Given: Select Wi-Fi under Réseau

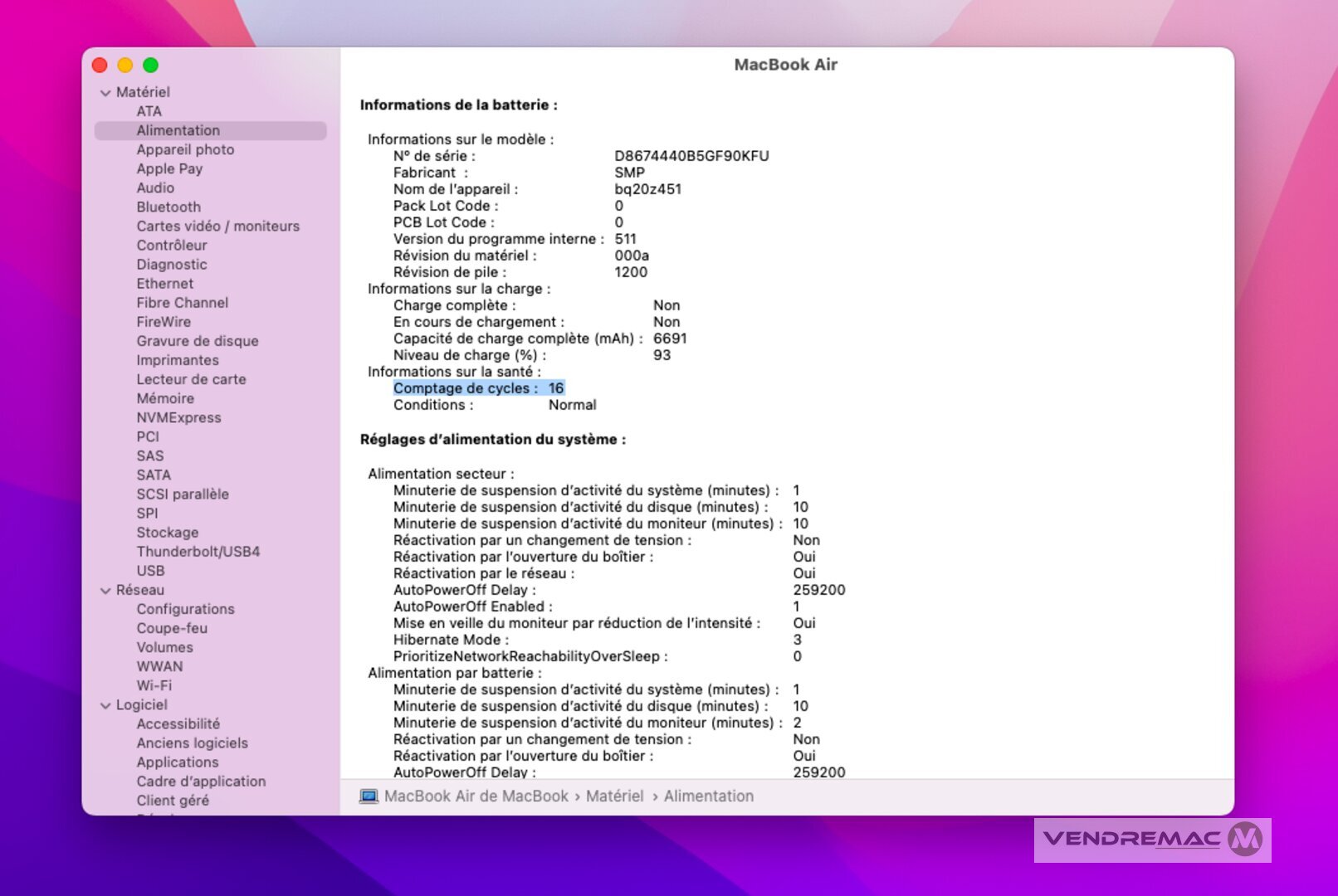Looking at the screenshot, I should tap(154, 686).
